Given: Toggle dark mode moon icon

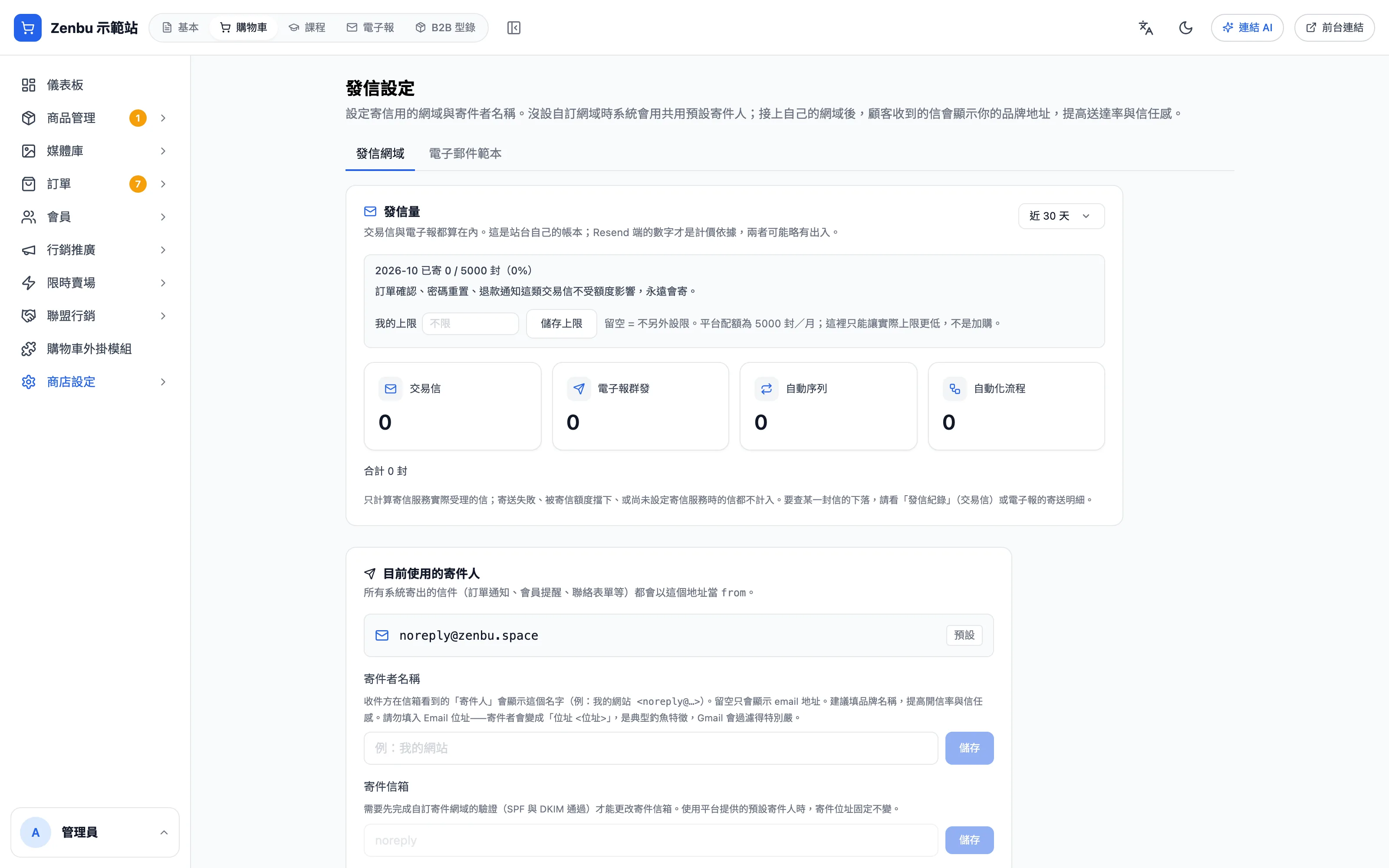Looking at the screenshot, I should 1186,27.
